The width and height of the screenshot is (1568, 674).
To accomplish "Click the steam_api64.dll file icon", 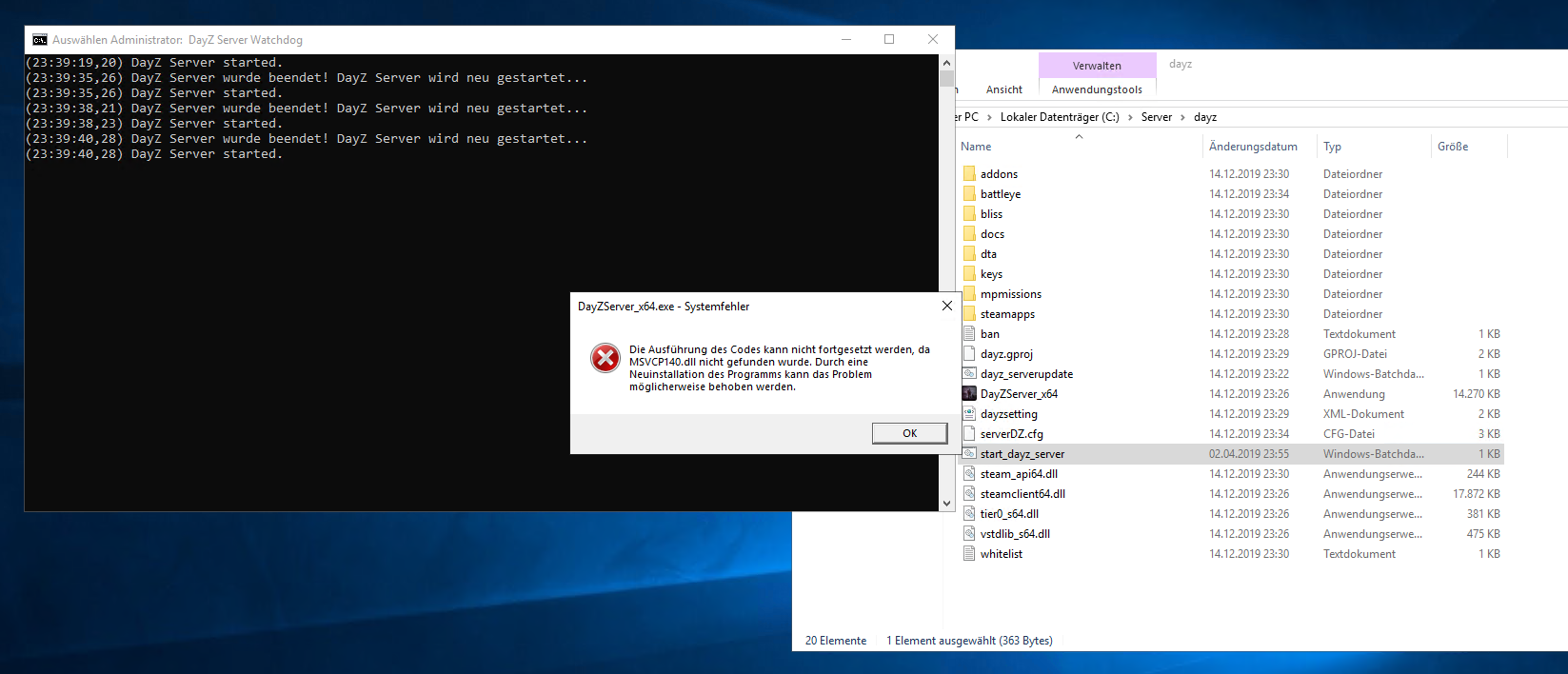I will [969, 473].
